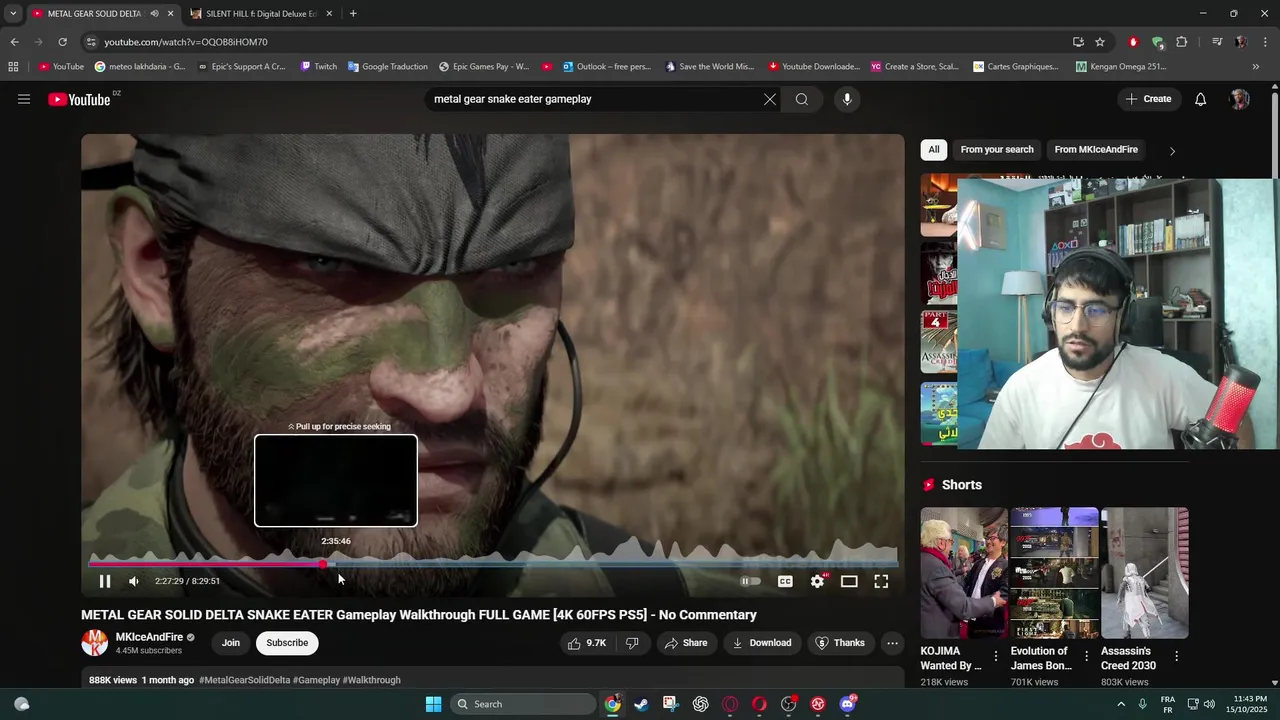This screenshot has width=1280, height=720.
Task: Close the SILENT HILL f tab
Action: (329, 14)
